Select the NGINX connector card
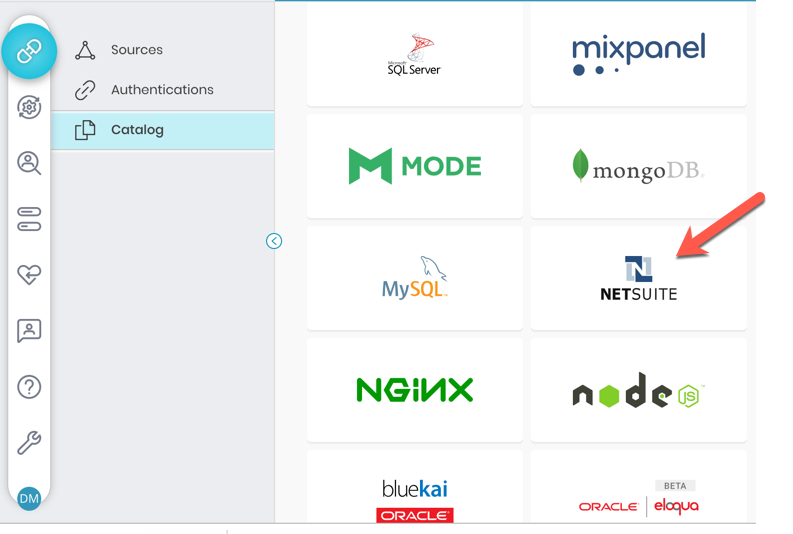 point(414,389)
